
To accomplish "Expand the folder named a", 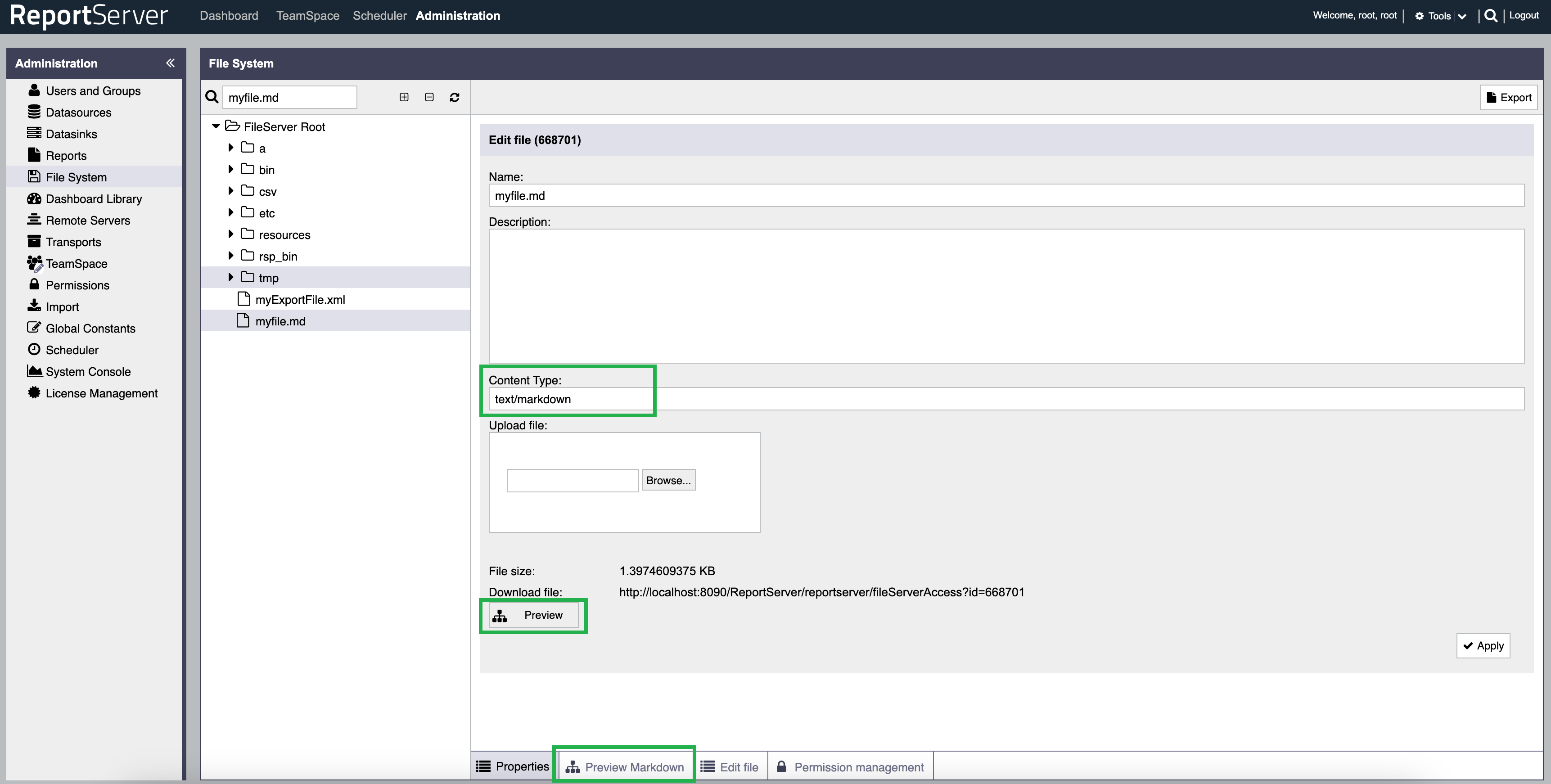I will (230, 148).
